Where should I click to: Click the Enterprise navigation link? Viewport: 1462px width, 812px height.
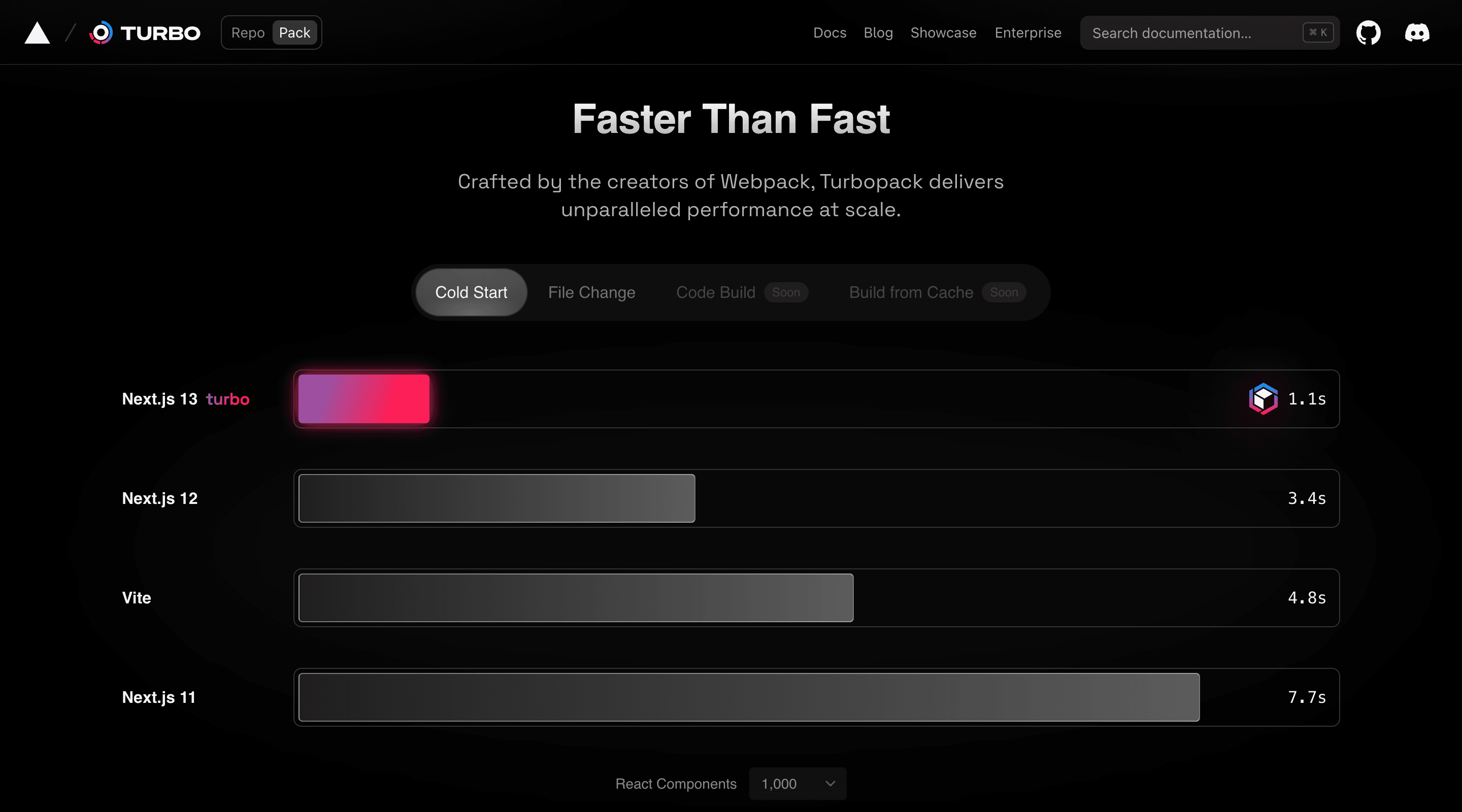point(1028,32)
